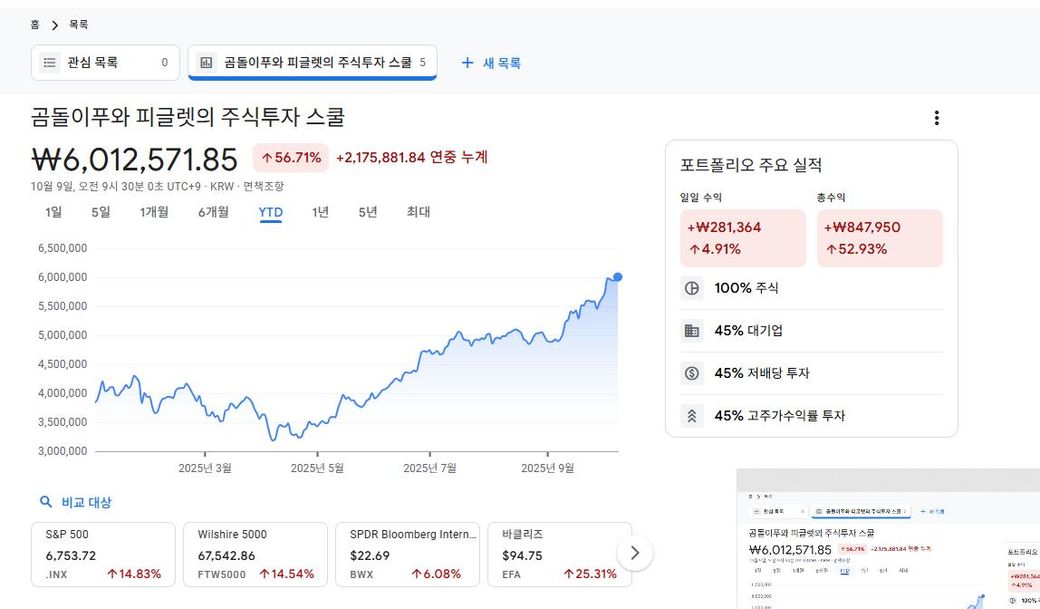Viewport: 1040px width, 609px height.
Task: Open the three-dot more options menu
Action: coord(936,118)
